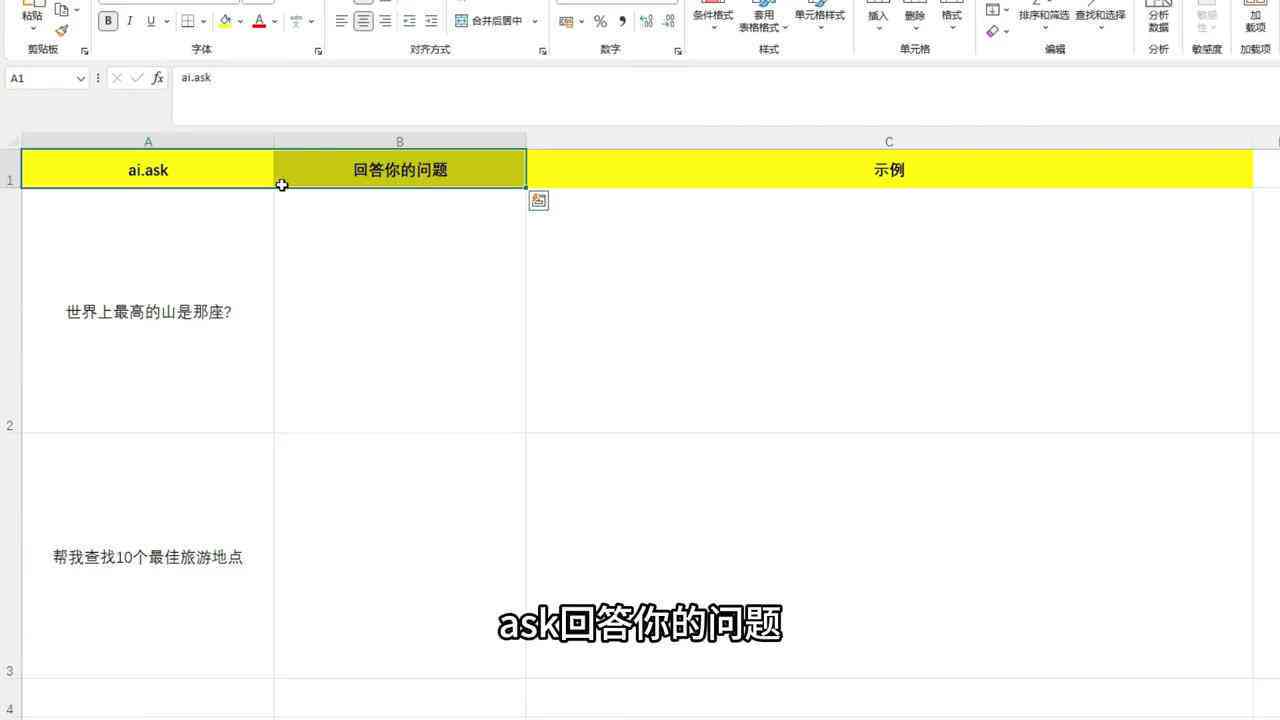Align text right
The image size is (1280, 720).
[385, 21]
